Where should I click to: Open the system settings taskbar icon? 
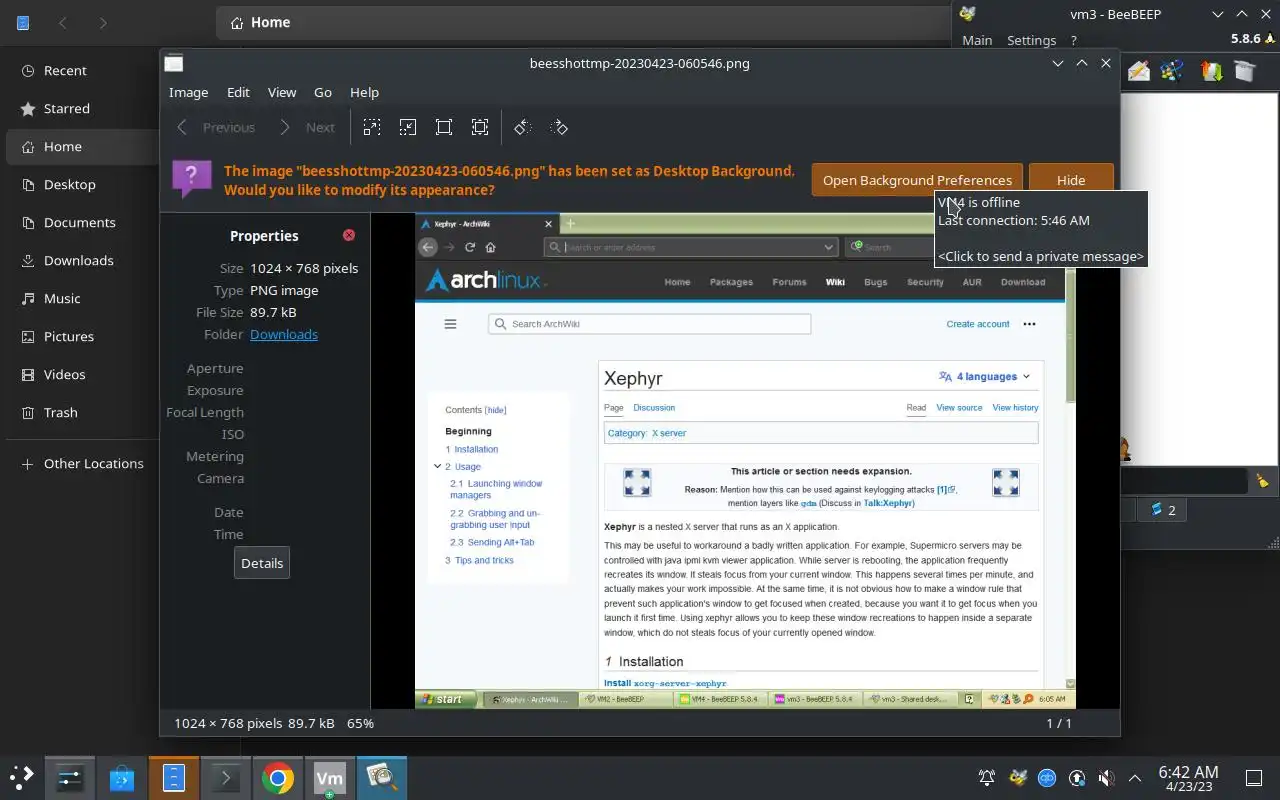point(70,777)
